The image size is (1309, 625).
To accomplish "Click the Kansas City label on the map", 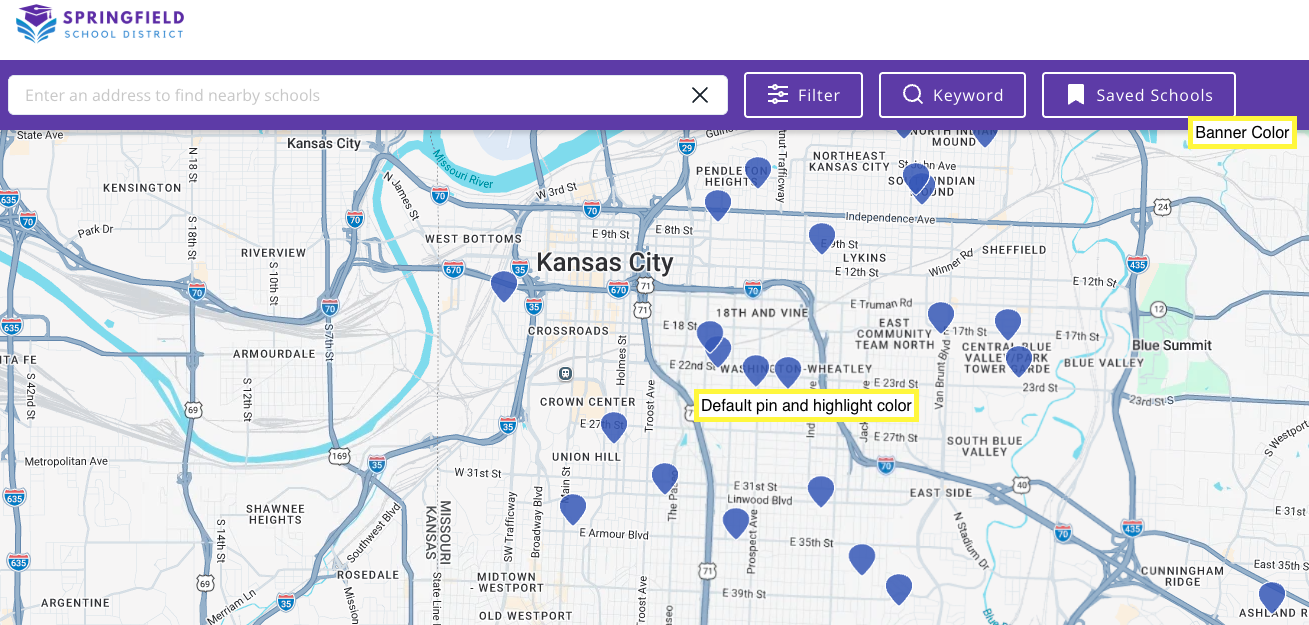I will (x=605, y=262).
